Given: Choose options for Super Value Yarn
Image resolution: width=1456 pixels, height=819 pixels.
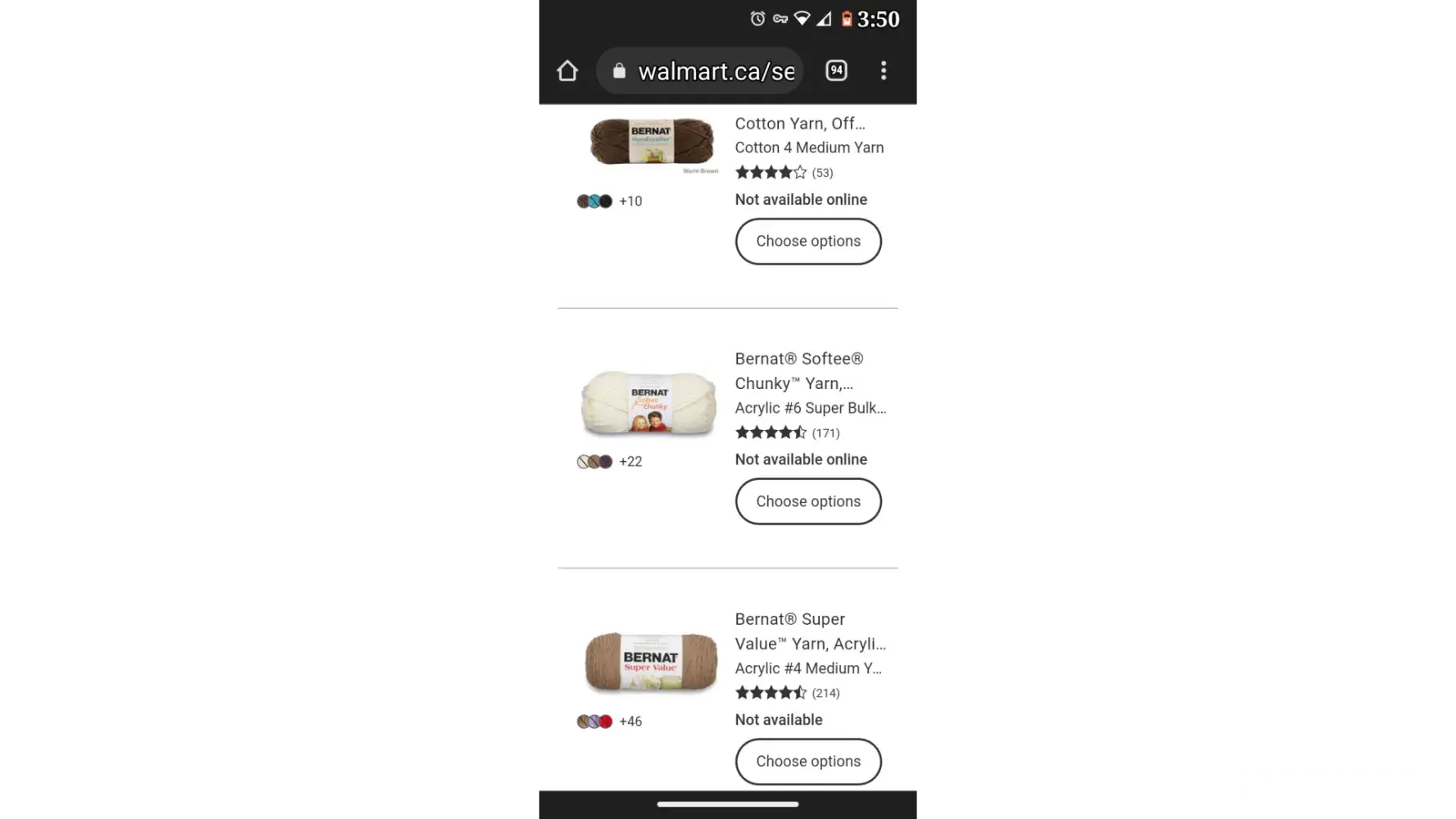Looking at the screenshot, I should (x=808, y=762).
